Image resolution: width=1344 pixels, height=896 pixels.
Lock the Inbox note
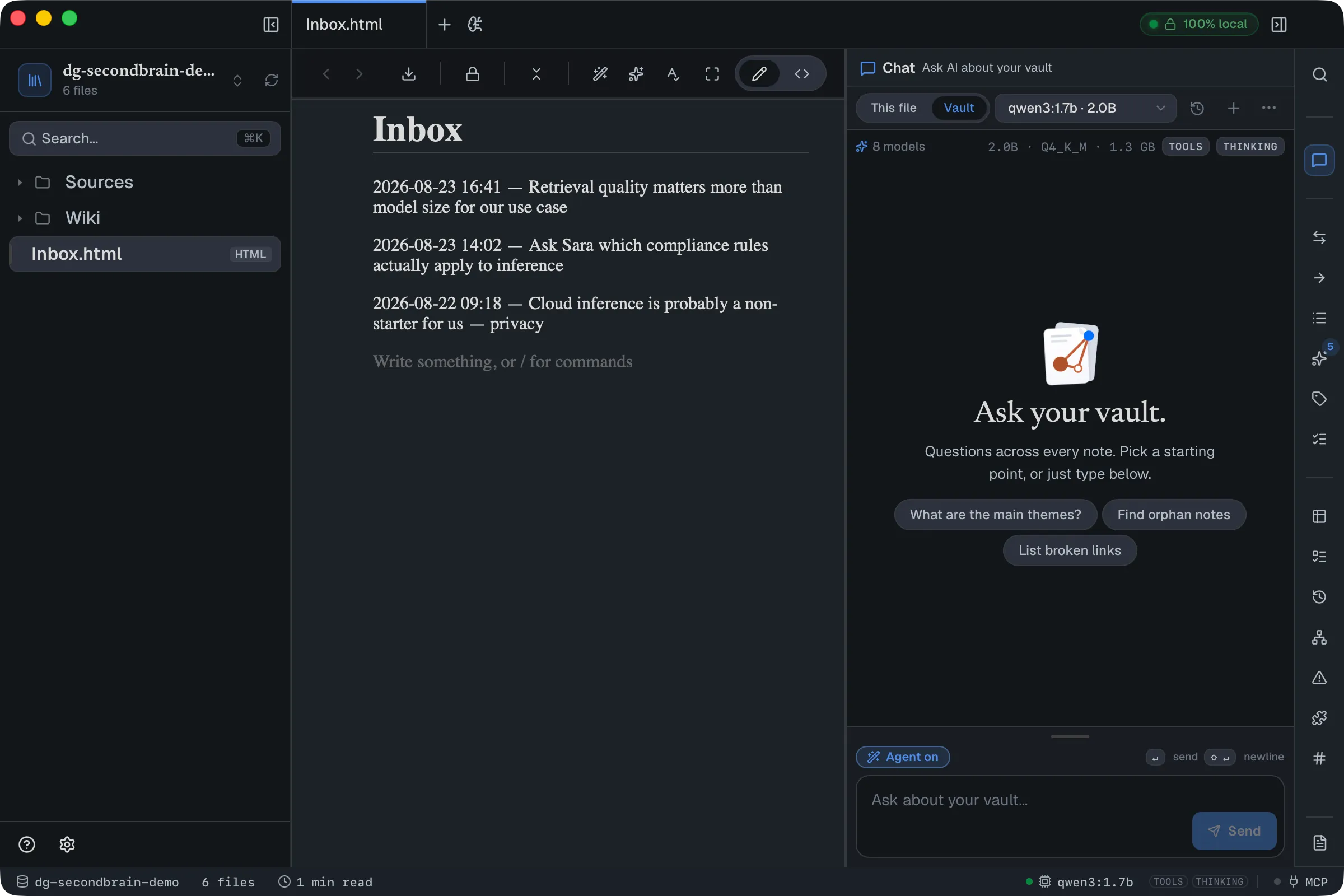[x=473, y=74]
